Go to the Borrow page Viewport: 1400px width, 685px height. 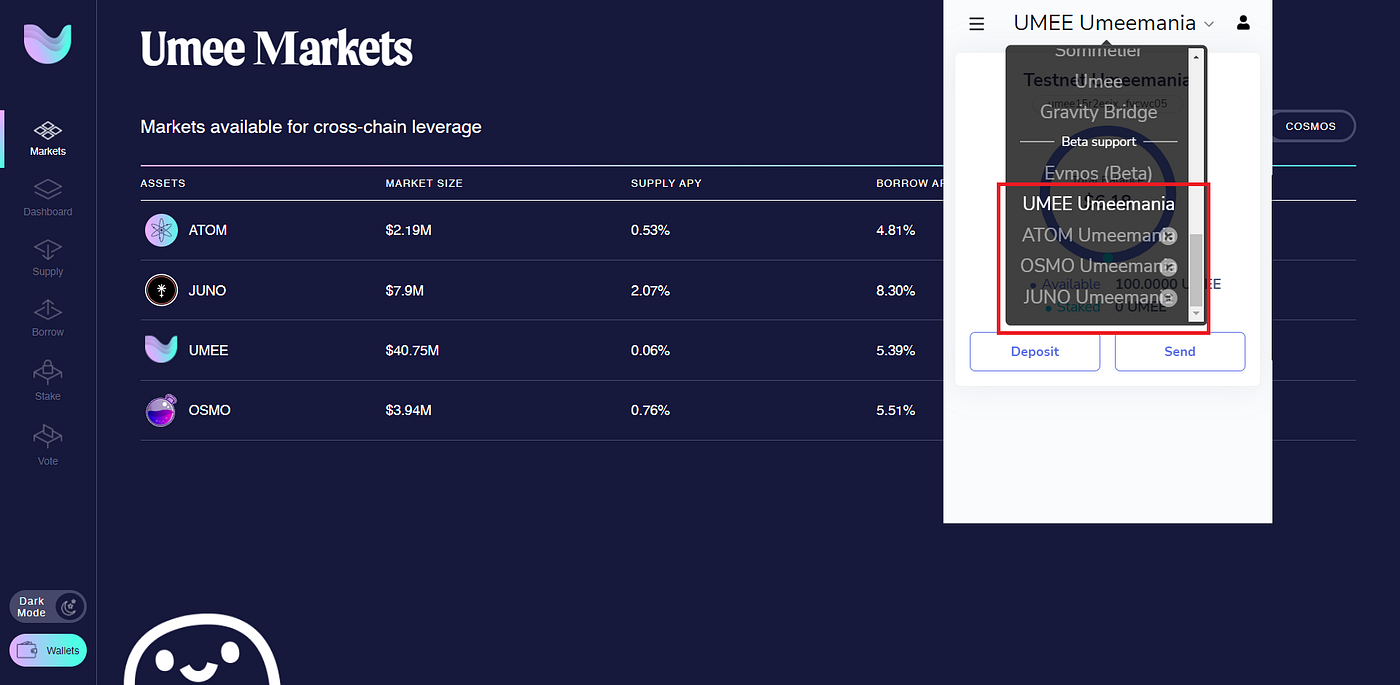[48, 318]
